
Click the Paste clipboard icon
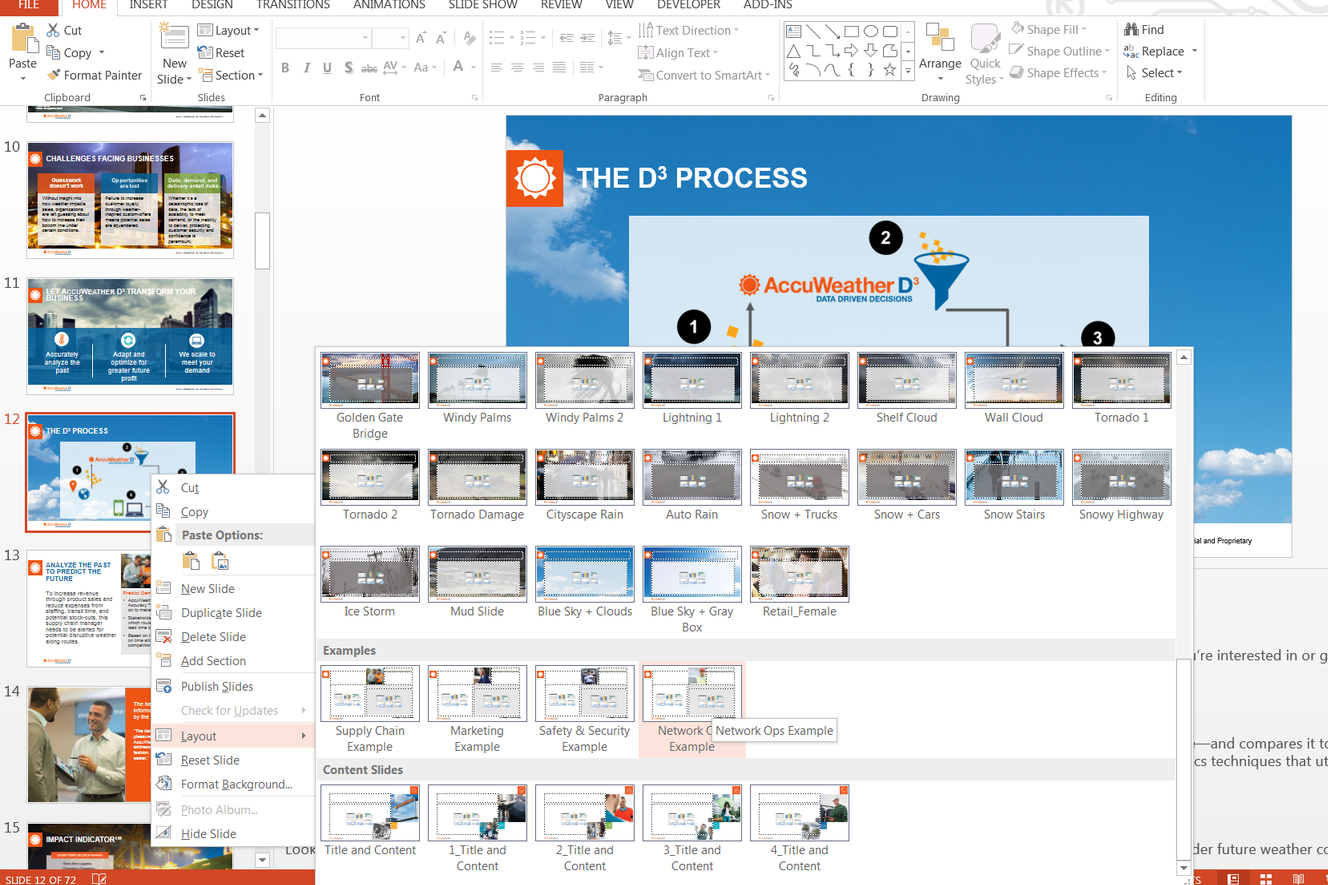(23, 40)
